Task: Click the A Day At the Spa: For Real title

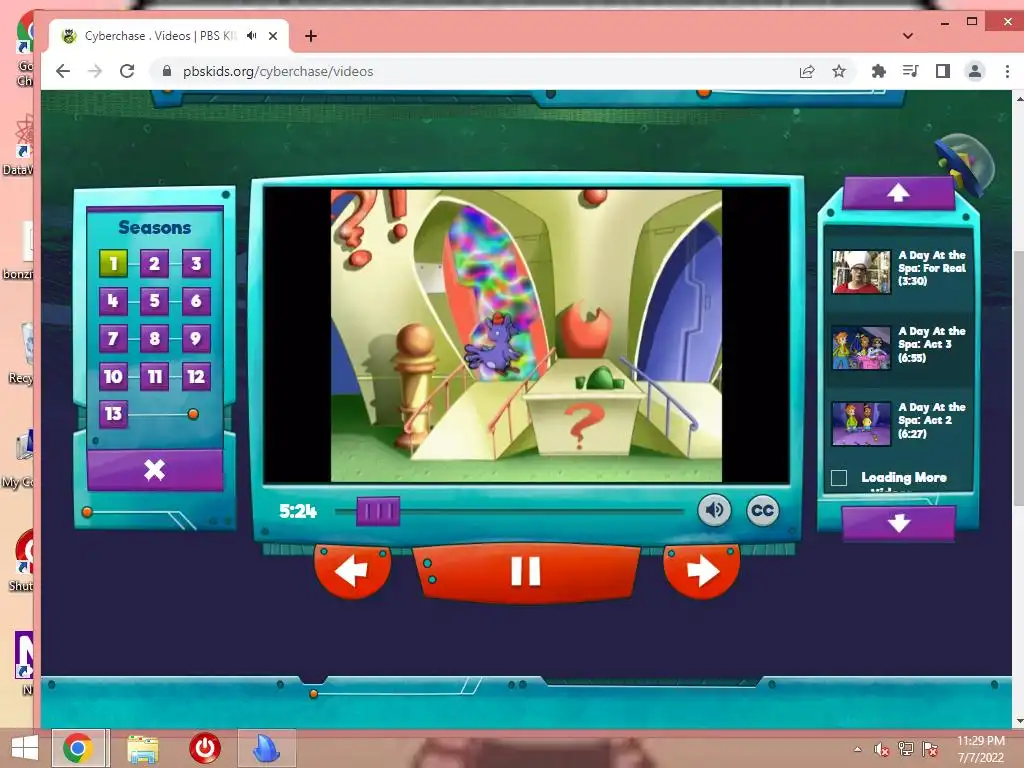Action: pyautogui.click(x=931, y=268)
